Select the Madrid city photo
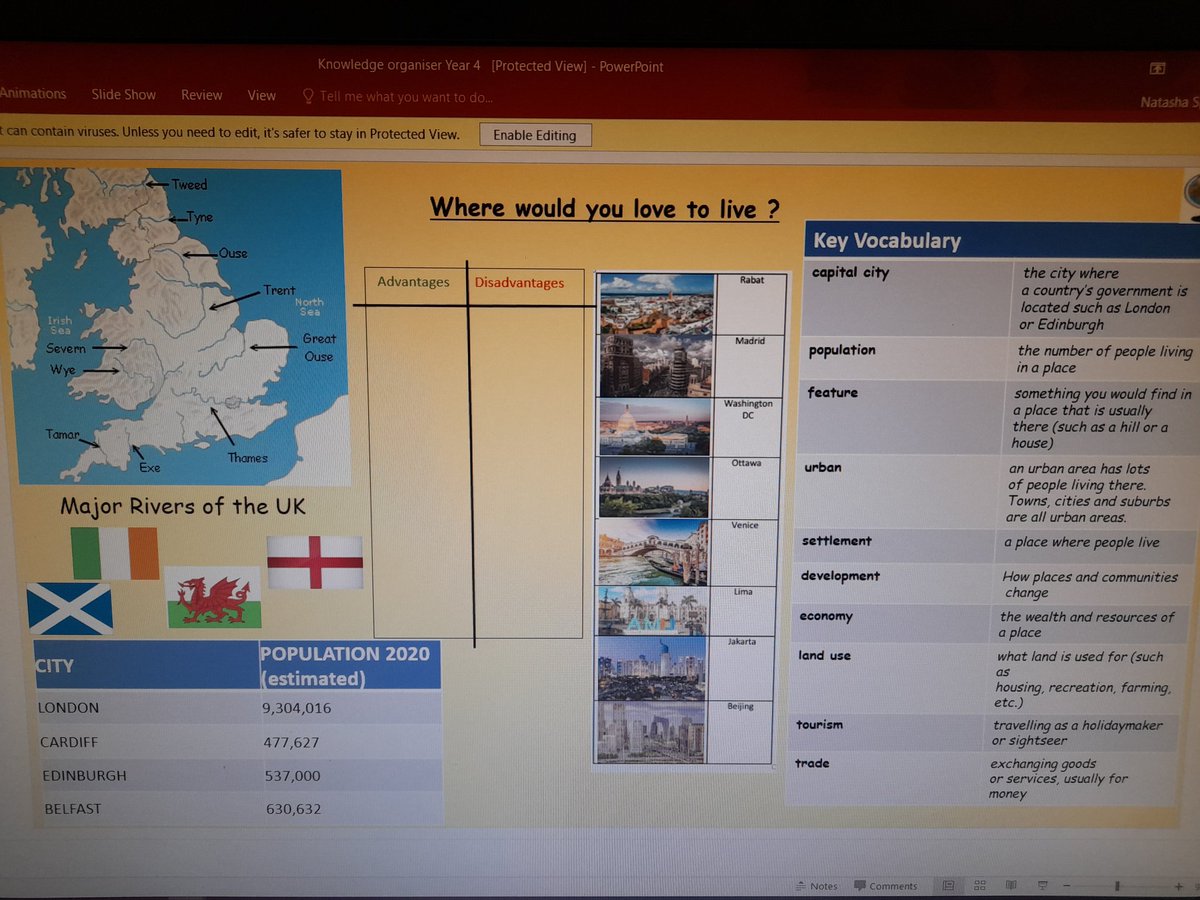Screen dimensions: 1200x900 [x=656, y=366]
